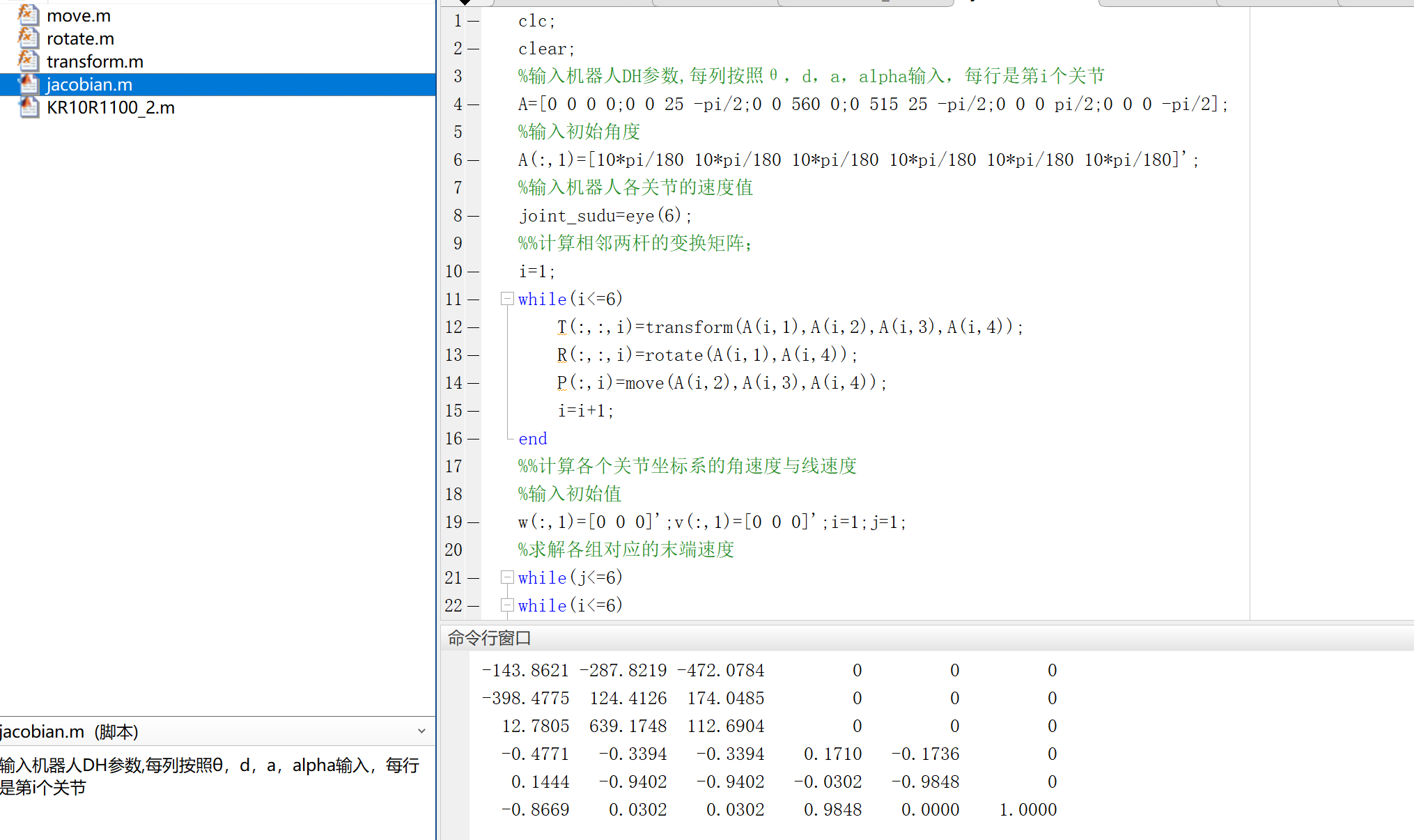Collapse the jacobian.m details panel chevron
Image resolution: width=1414 pixels, height=840 pixels.
click(421, 731)
